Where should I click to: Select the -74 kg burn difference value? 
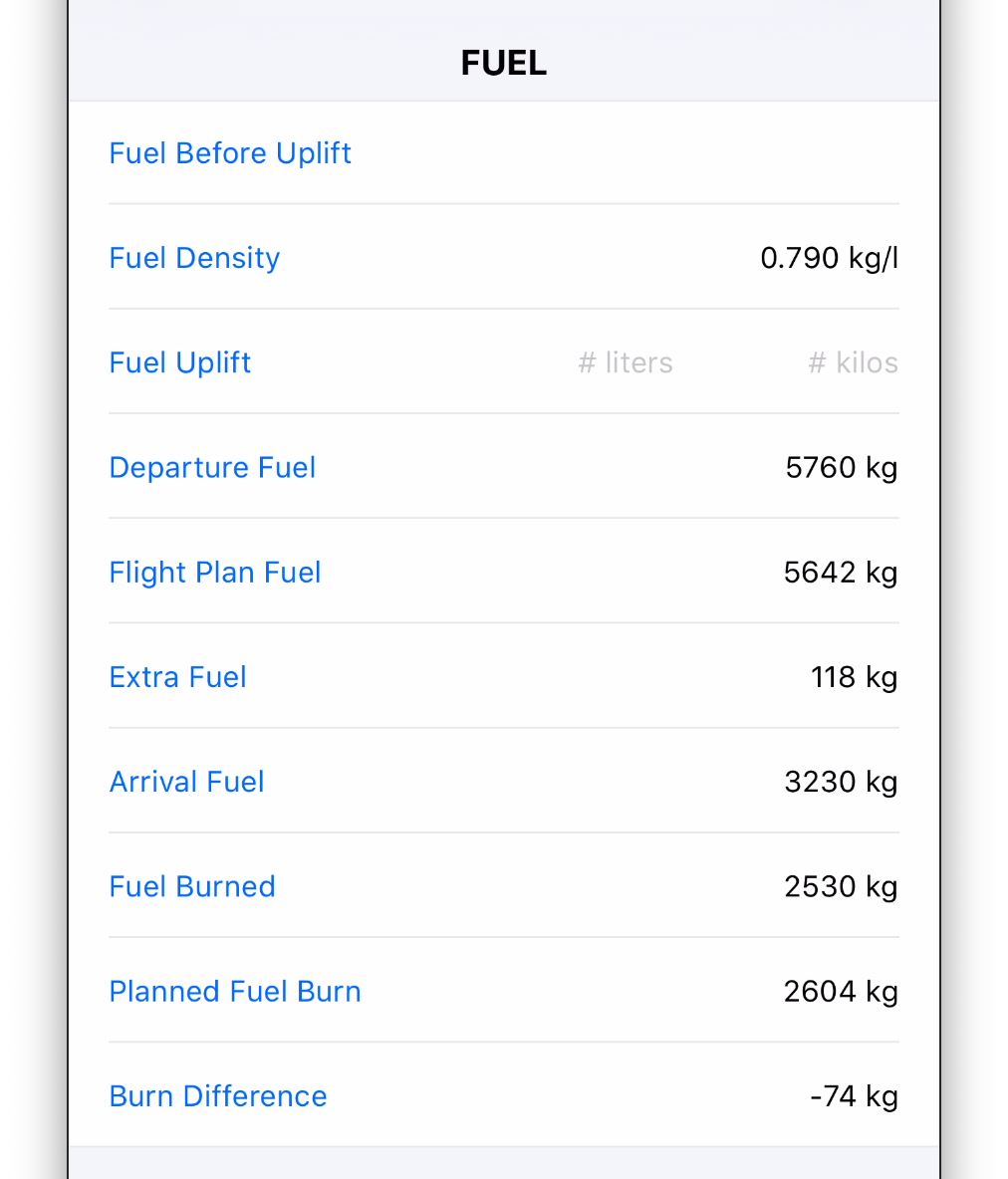coord(854,1096)
